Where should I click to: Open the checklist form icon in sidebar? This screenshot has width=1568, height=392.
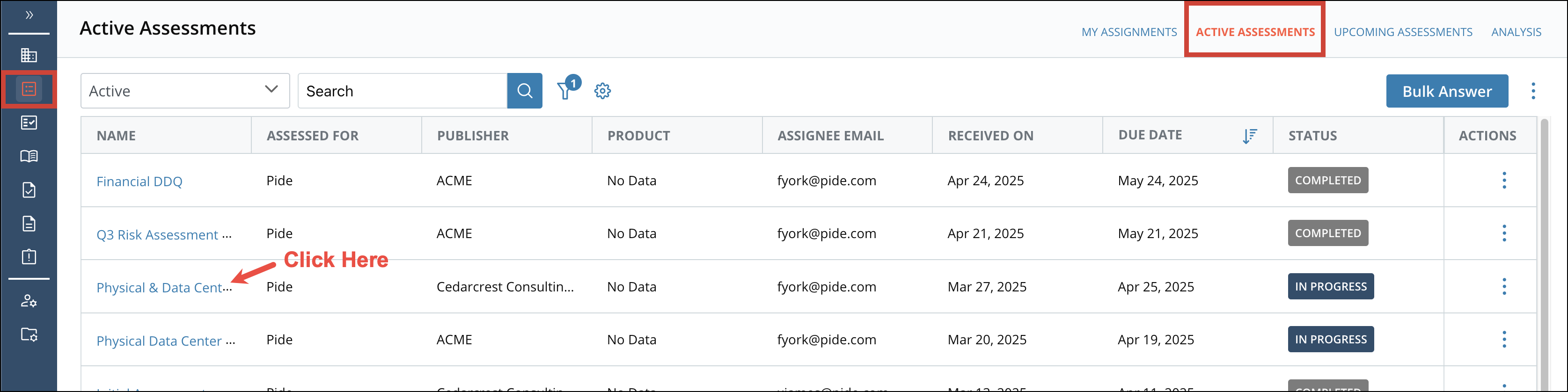[29, 123]
